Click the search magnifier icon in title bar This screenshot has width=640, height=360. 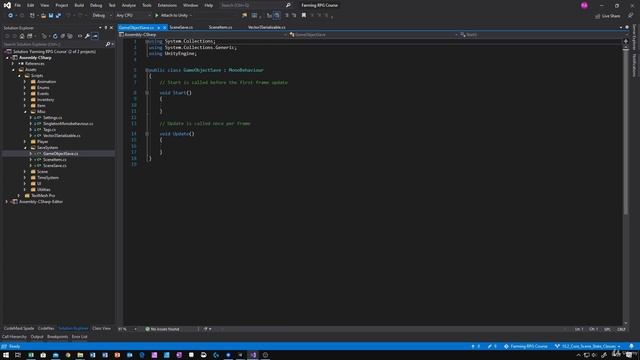tap(288, 5)
